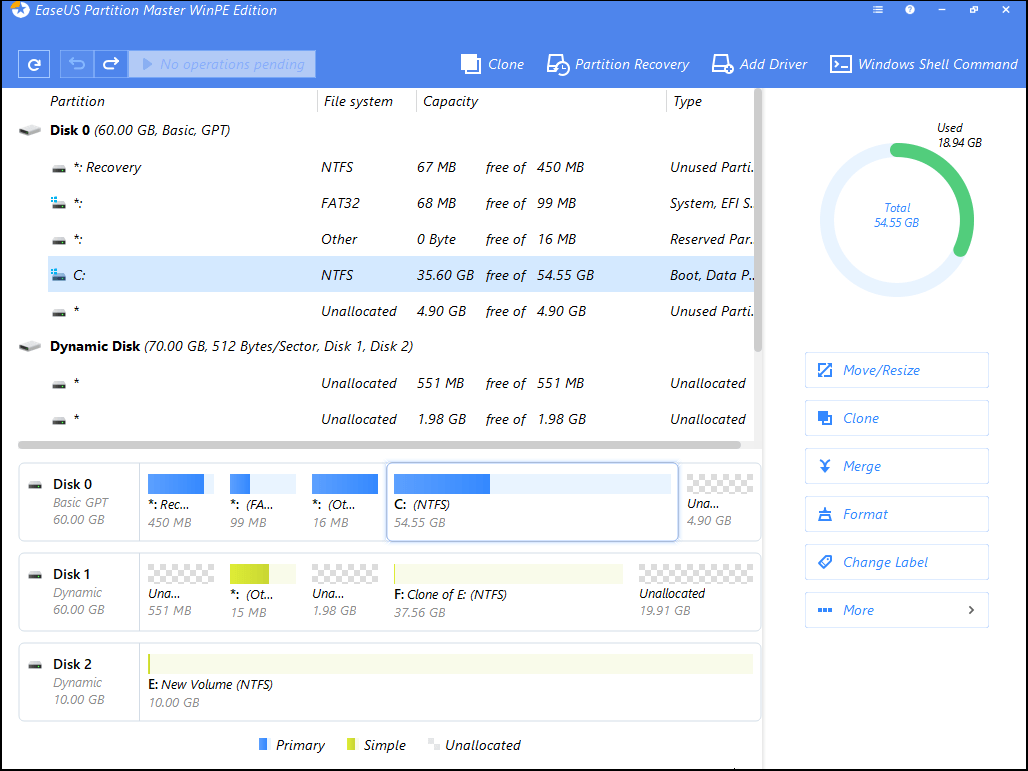The image size is (1028, 771).
Task: Click the vertical scrollbar of the partition list
Action: (x=758, y=220)
